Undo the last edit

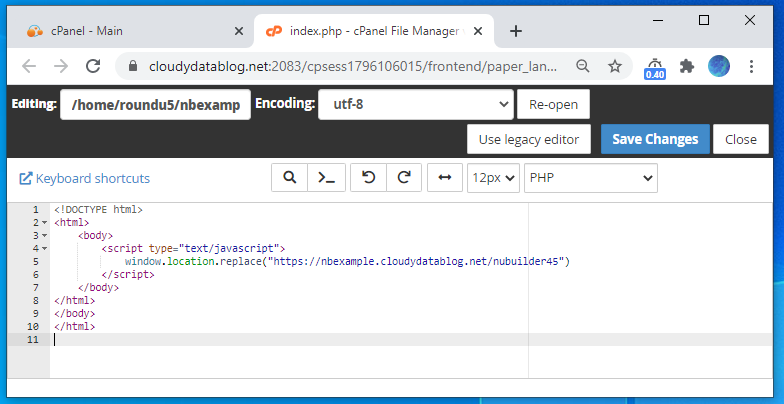(x=368, y=178)
